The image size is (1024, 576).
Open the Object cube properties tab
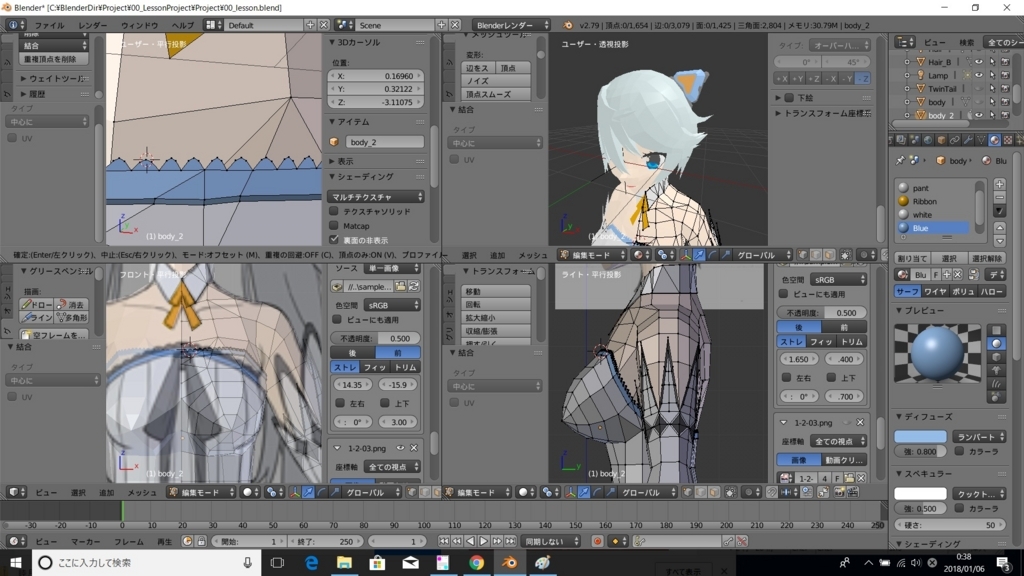(941, 140)
